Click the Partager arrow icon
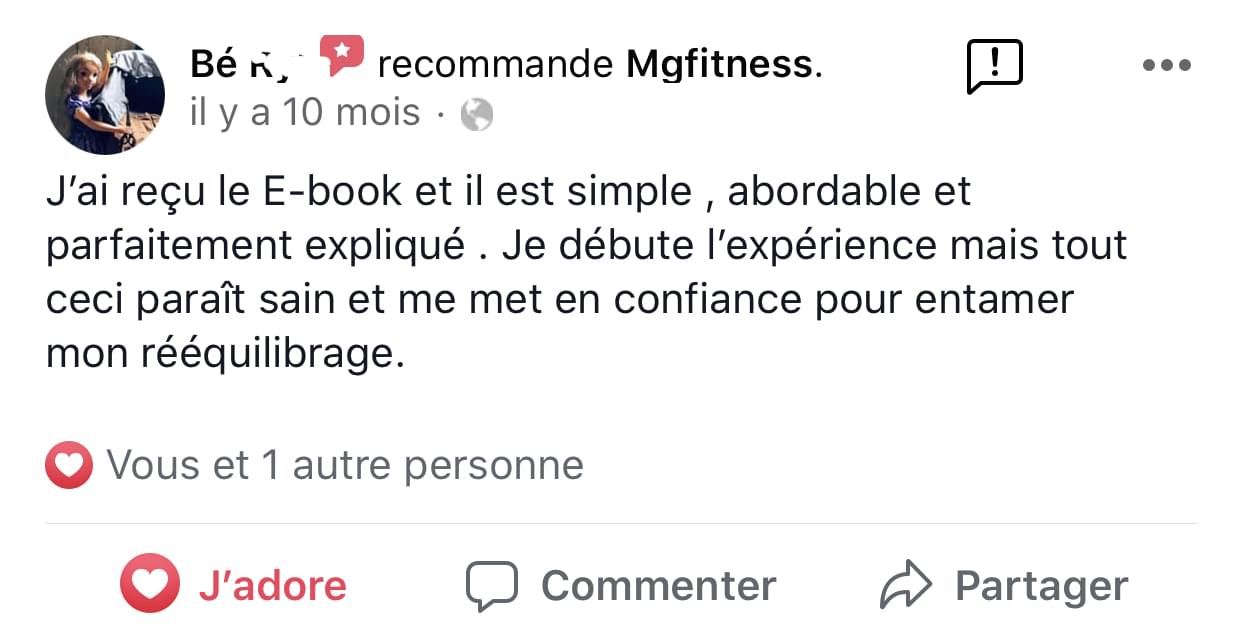The width and height of the screenshot is (1242, 628). 905,585
